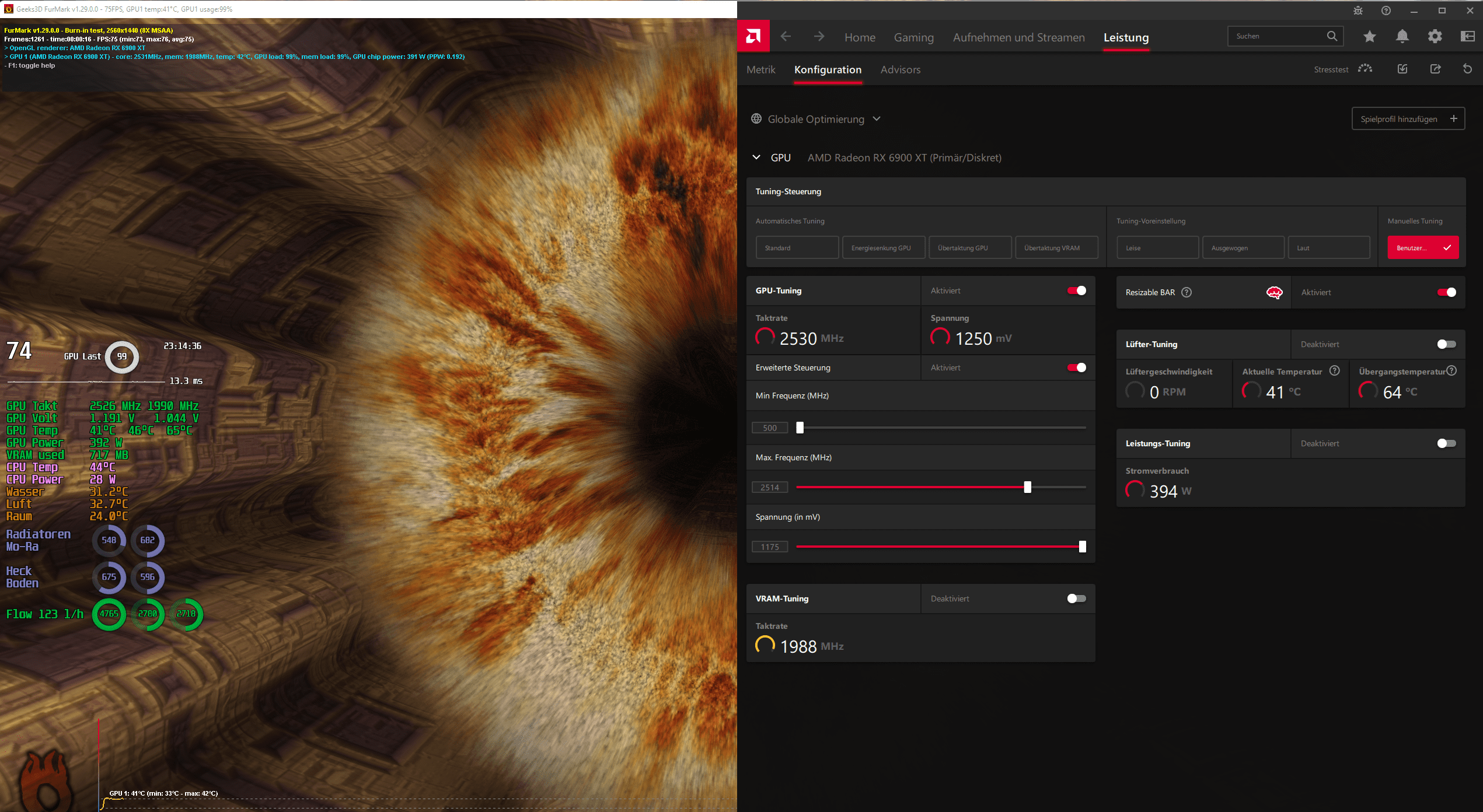Go forward with the right arrow icon
Screen dimensions: 1483x812
click(x=819, y=37)
